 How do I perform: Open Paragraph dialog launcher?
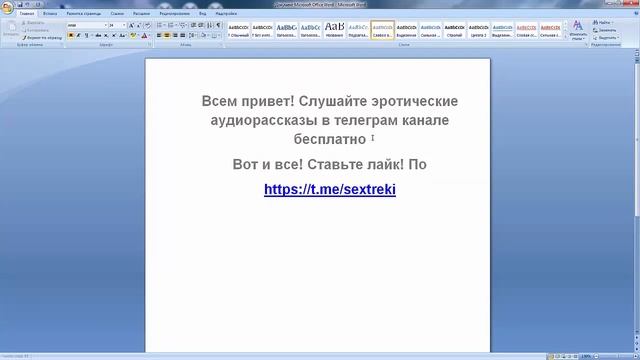click(221, 45)
